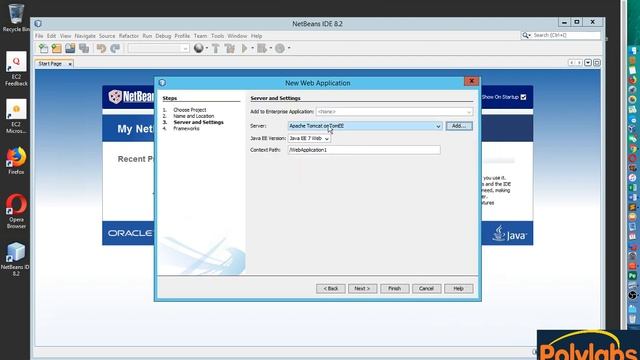Click the Frameworks step text
640x360 pixels.
click(x=186, y=128)
